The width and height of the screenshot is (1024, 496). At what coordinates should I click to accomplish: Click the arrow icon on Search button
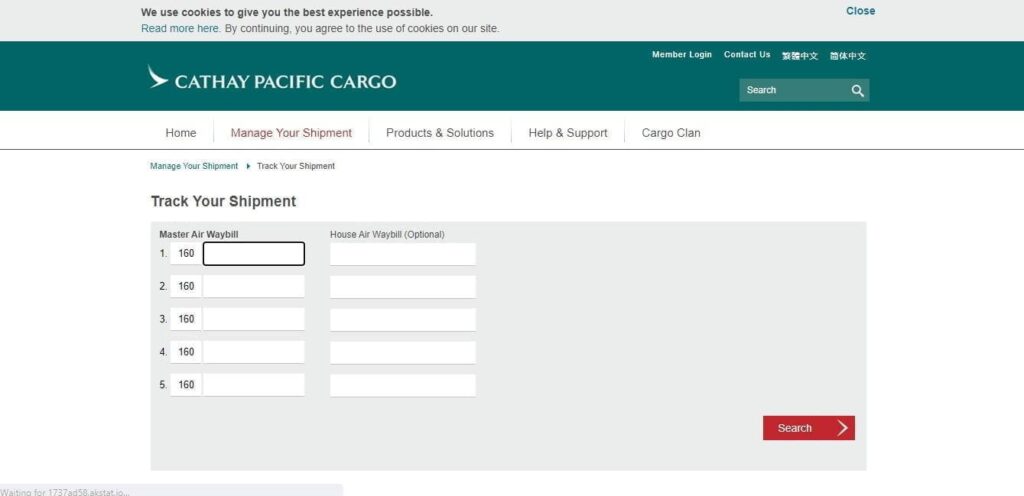(x=842, y=428)
